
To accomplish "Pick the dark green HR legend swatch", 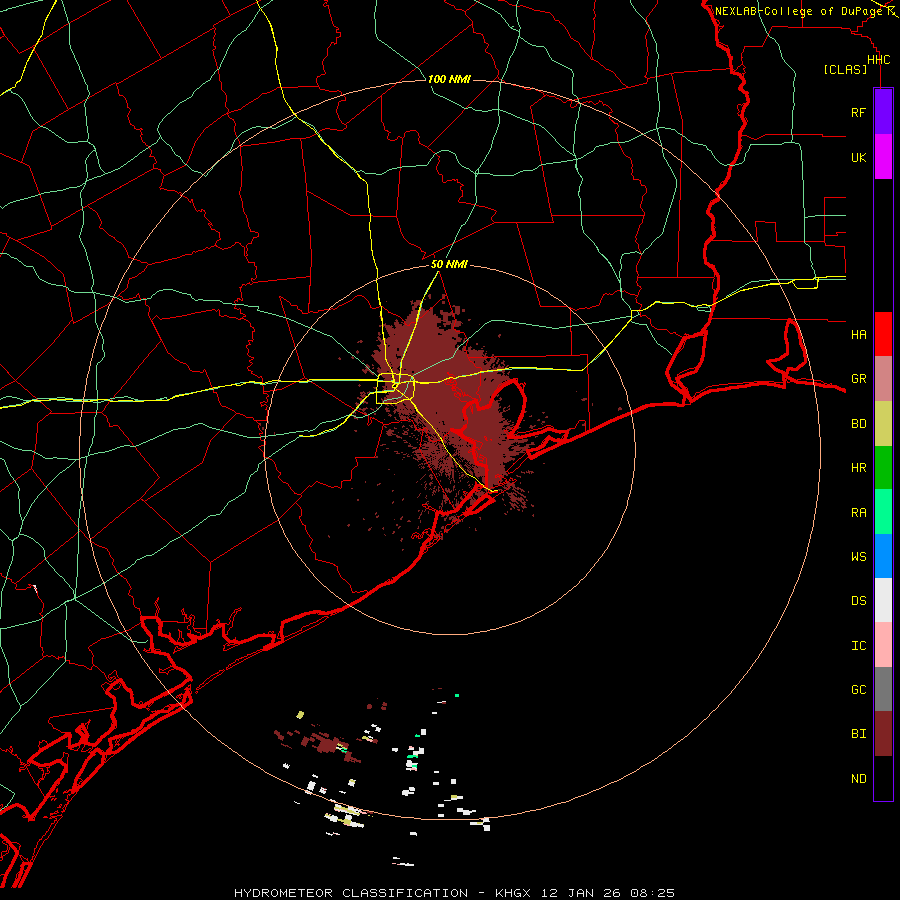I will (883, 468).
